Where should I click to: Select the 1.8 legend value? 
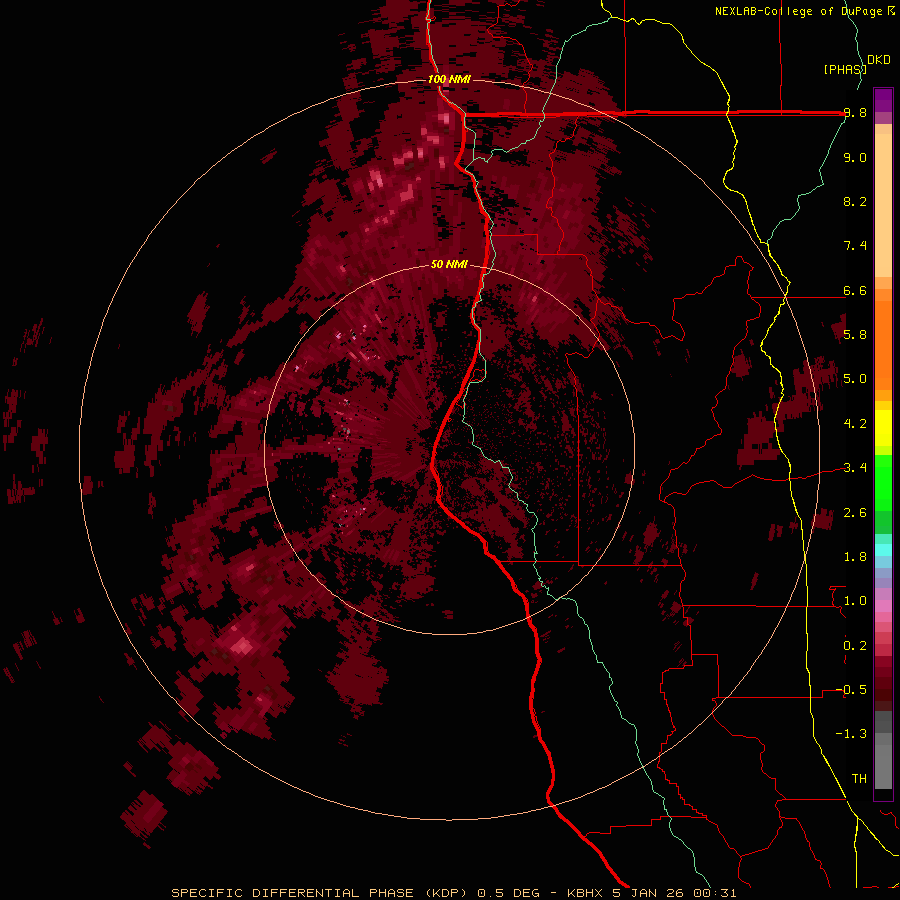tap(855, 556)
